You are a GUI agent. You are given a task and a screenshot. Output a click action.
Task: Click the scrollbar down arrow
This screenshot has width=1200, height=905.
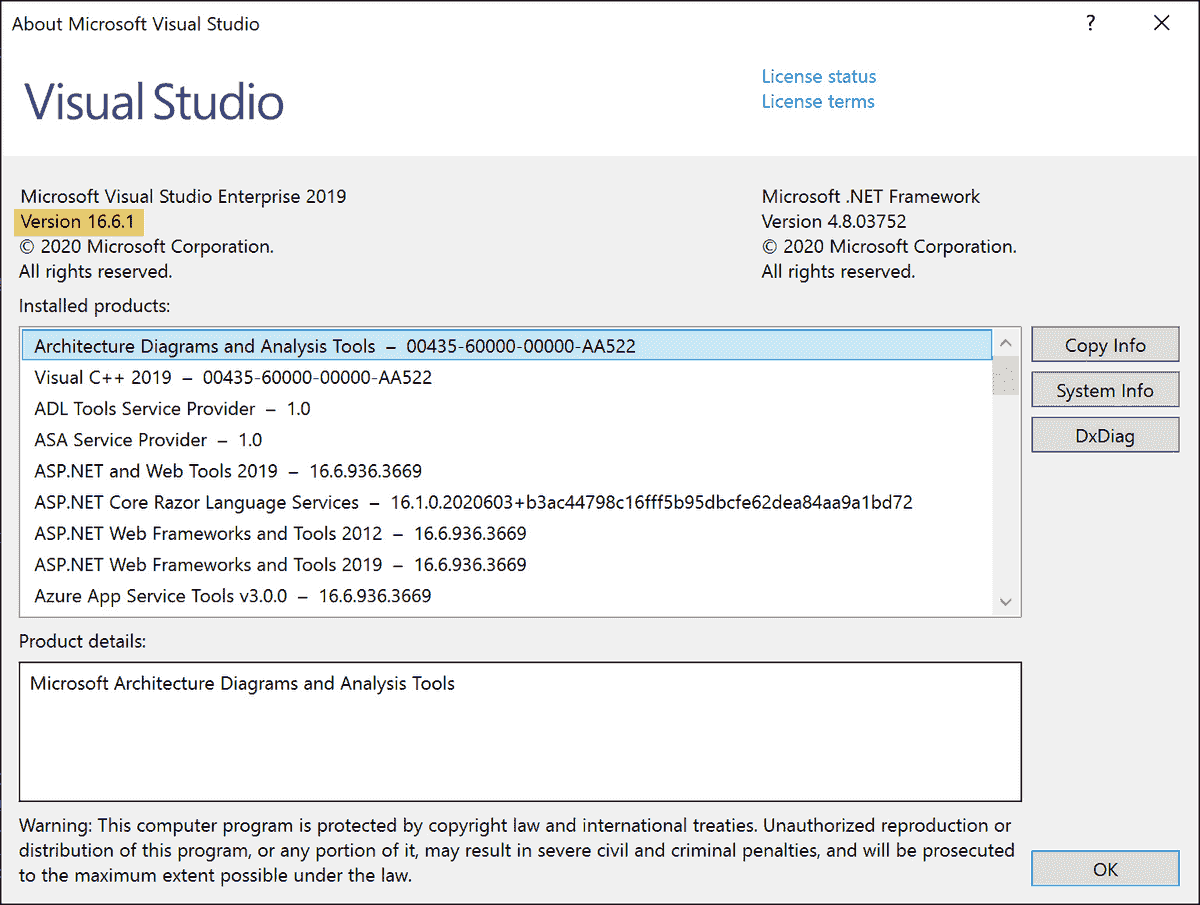[x=1005, y=602]
